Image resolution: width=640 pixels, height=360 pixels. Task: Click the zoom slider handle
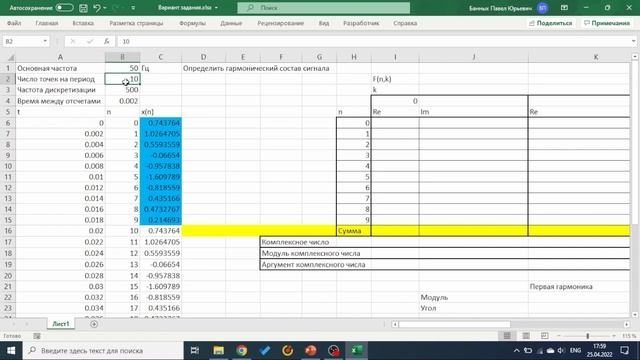point(587,336)
